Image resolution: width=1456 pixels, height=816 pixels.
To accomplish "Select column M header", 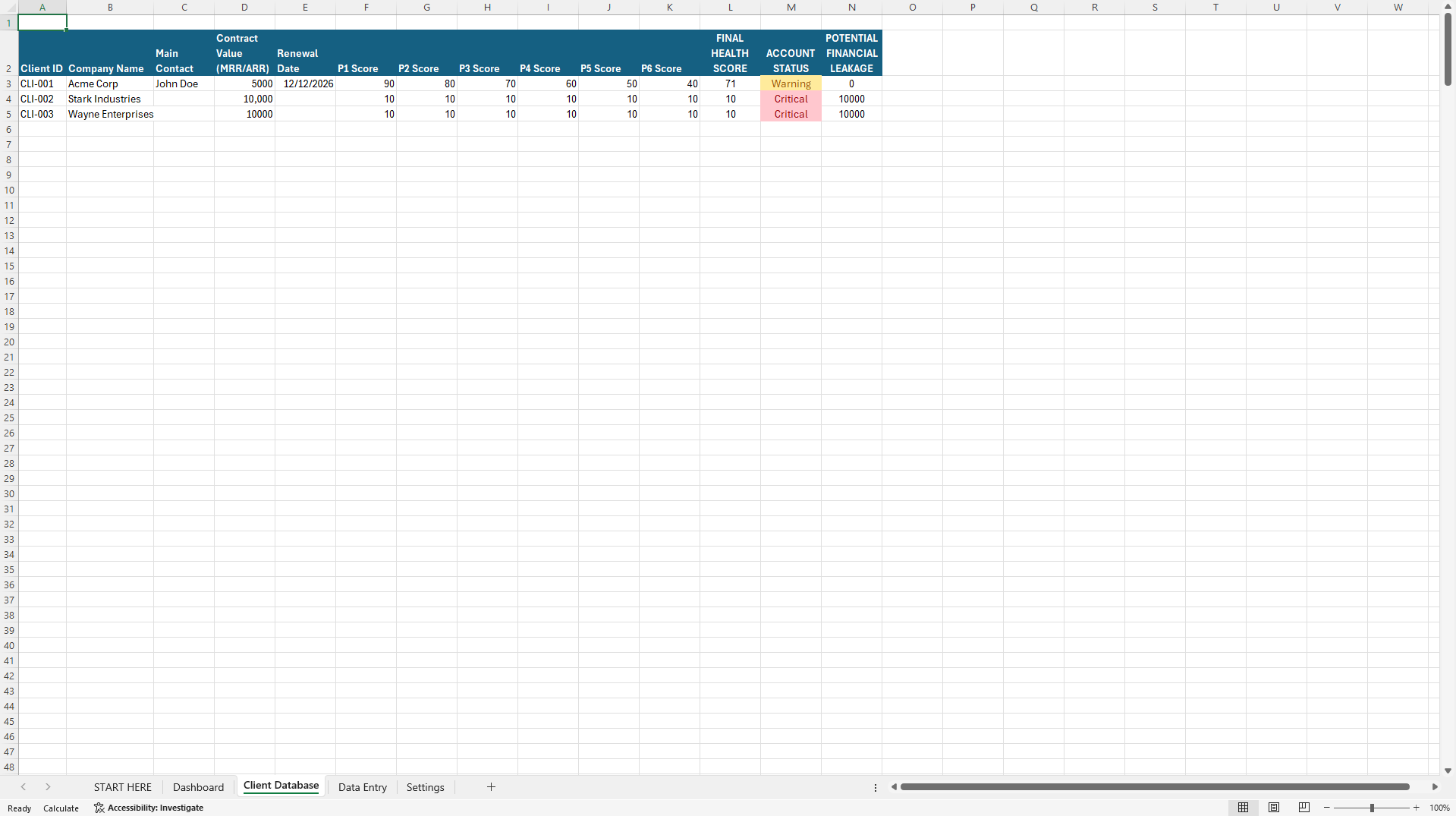I will (791, 8).
